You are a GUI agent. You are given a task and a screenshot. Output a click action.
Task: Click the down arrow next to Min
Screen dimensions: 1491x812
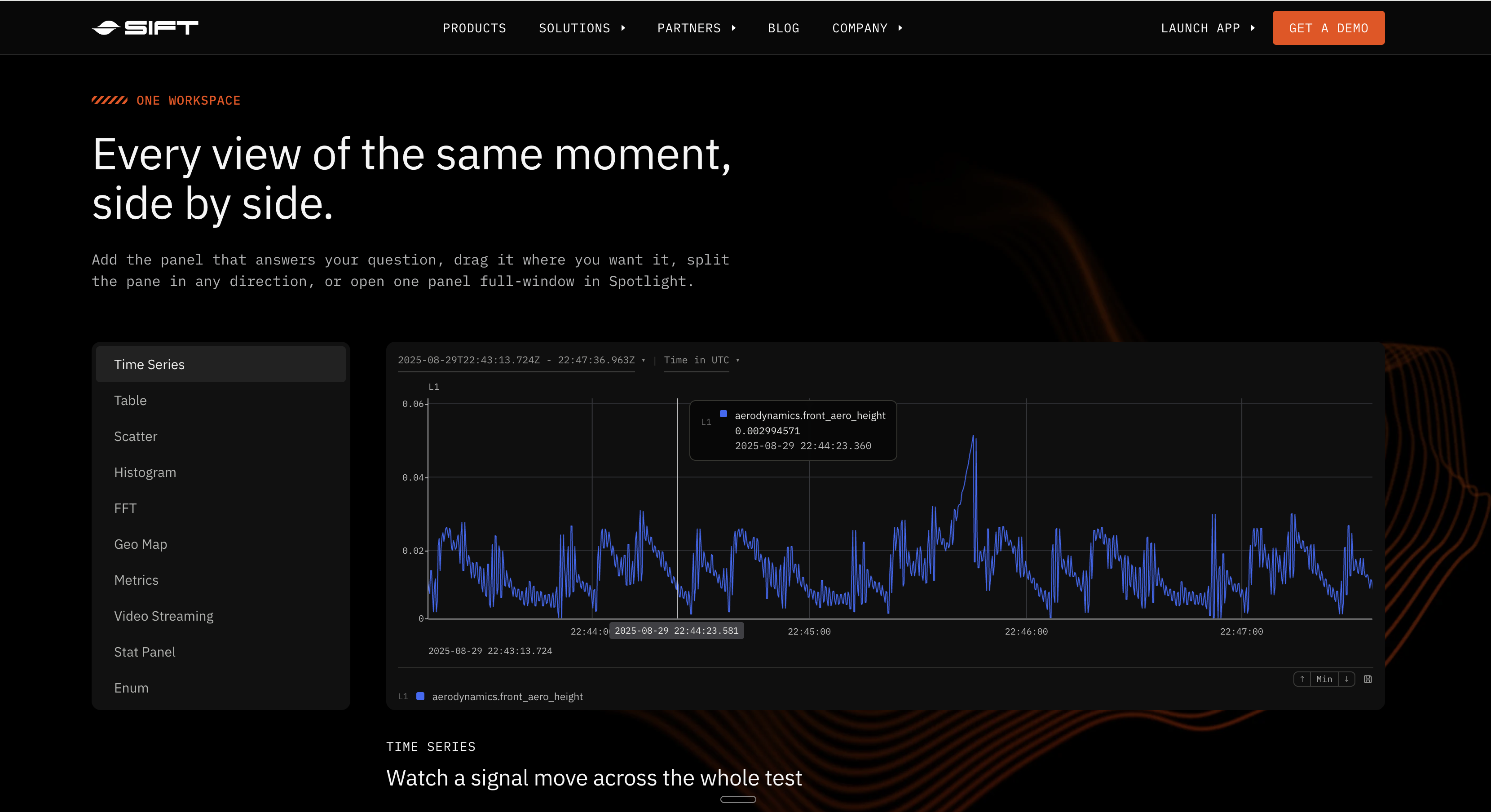click(x=1347, y=679)
